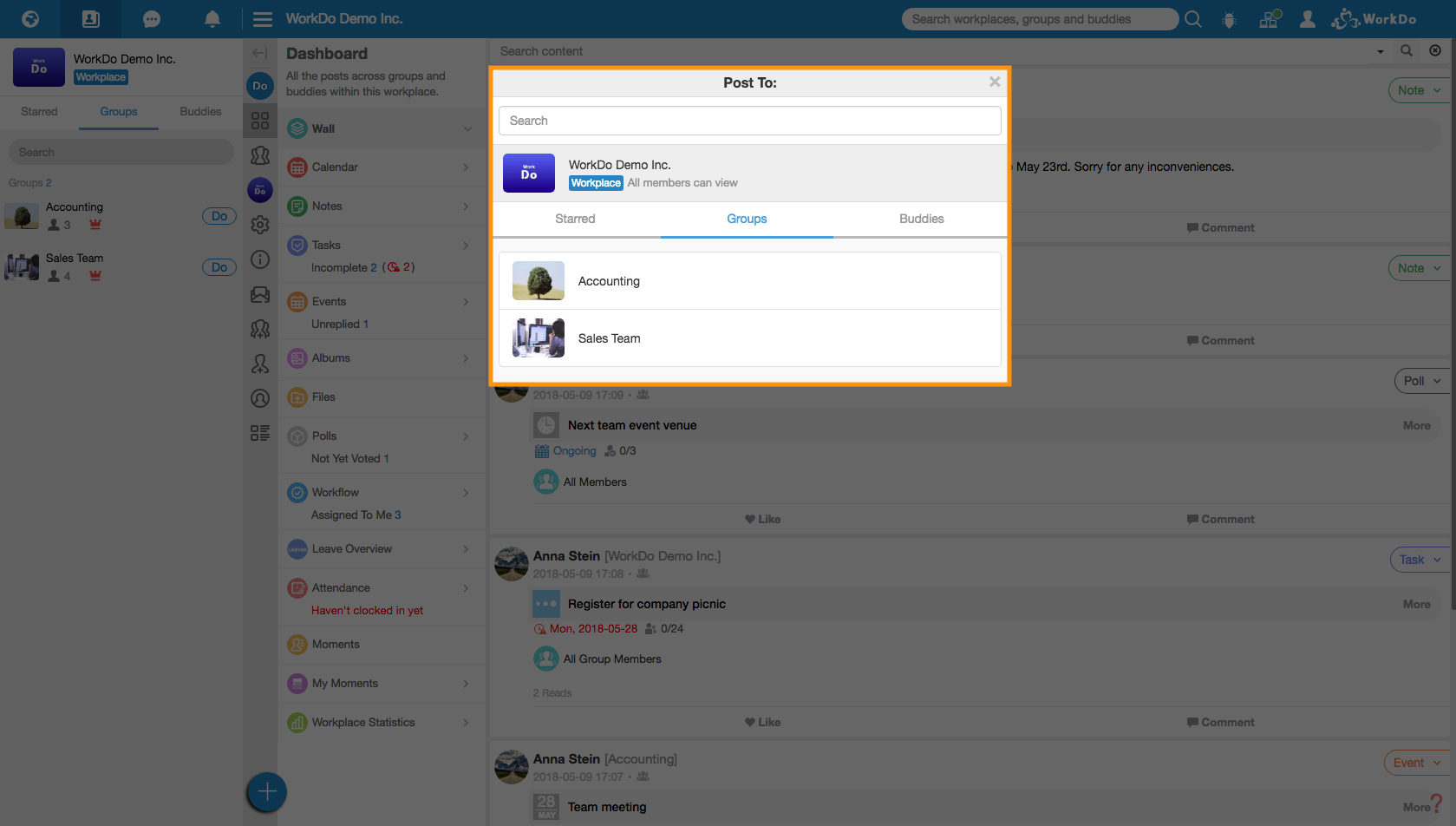Open the Starred tab in left sidebar
The width and height of the screenshot is (1456, 826).
pos(39,112)
